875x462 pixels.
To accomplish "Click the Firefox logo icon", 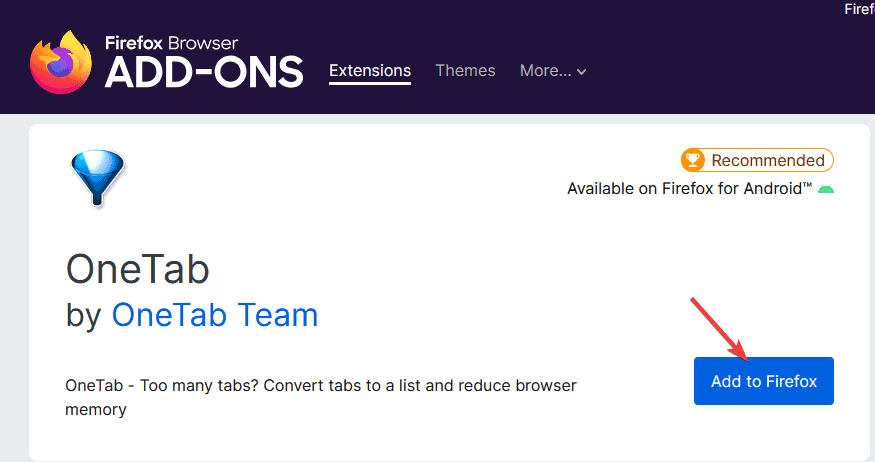I will tap(62, 62).
